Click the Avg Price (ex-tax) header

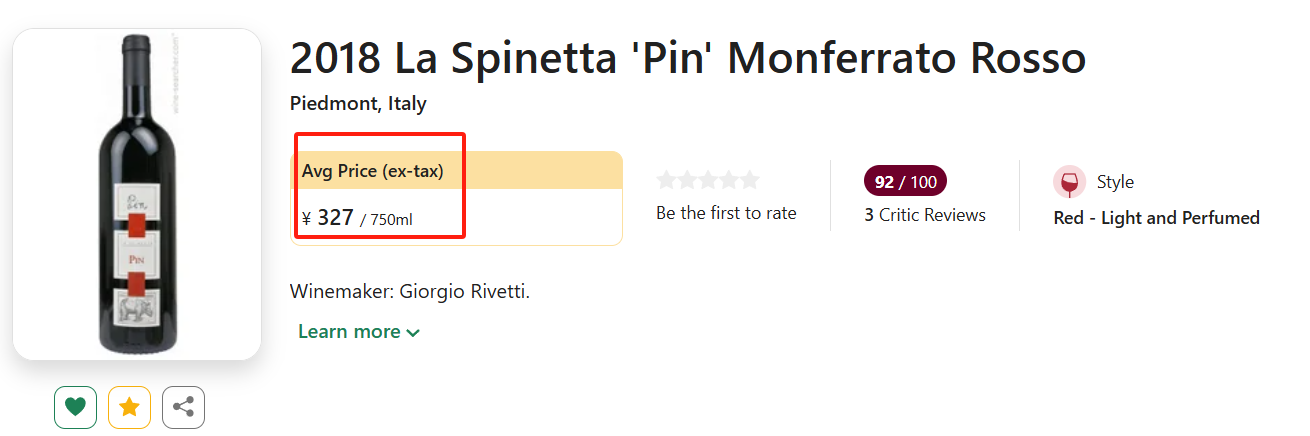click(373, 171)
